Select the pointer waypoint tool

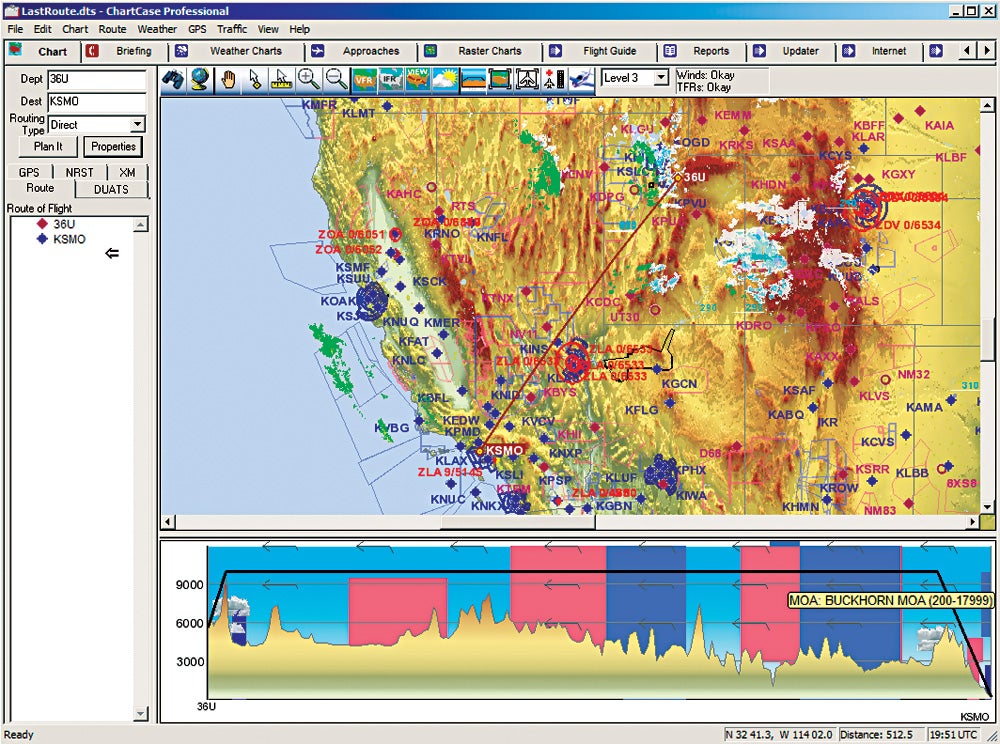255,79
